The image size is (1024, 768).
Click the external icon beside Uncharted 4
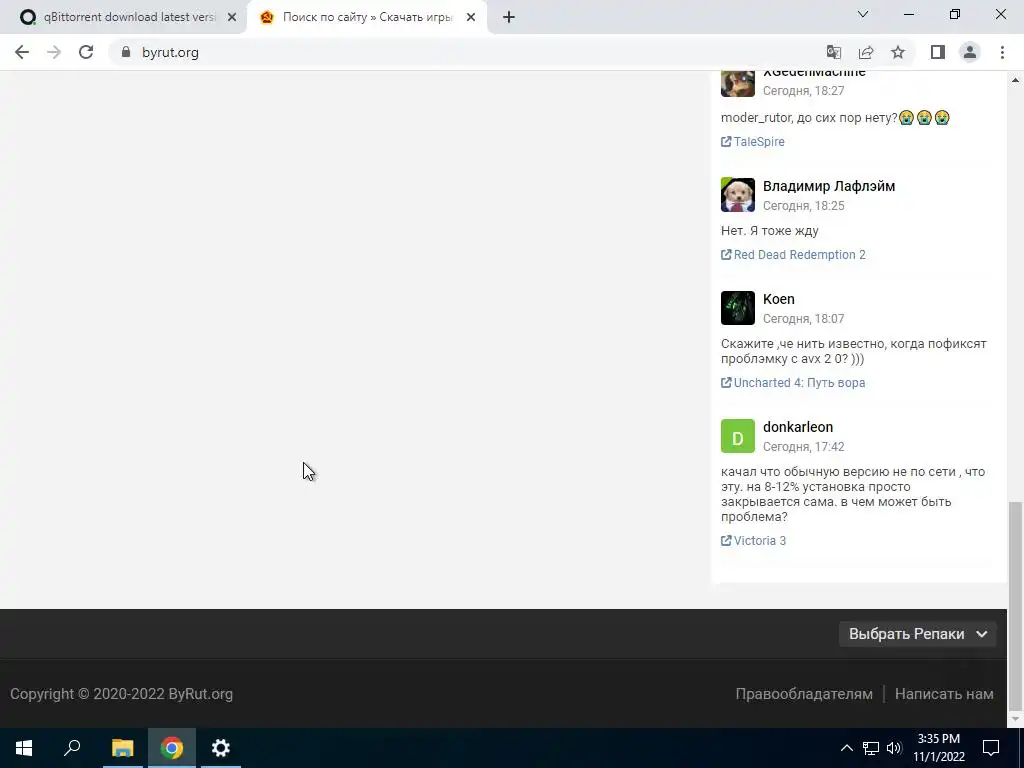pyautogui.click(x=726, y=383)
